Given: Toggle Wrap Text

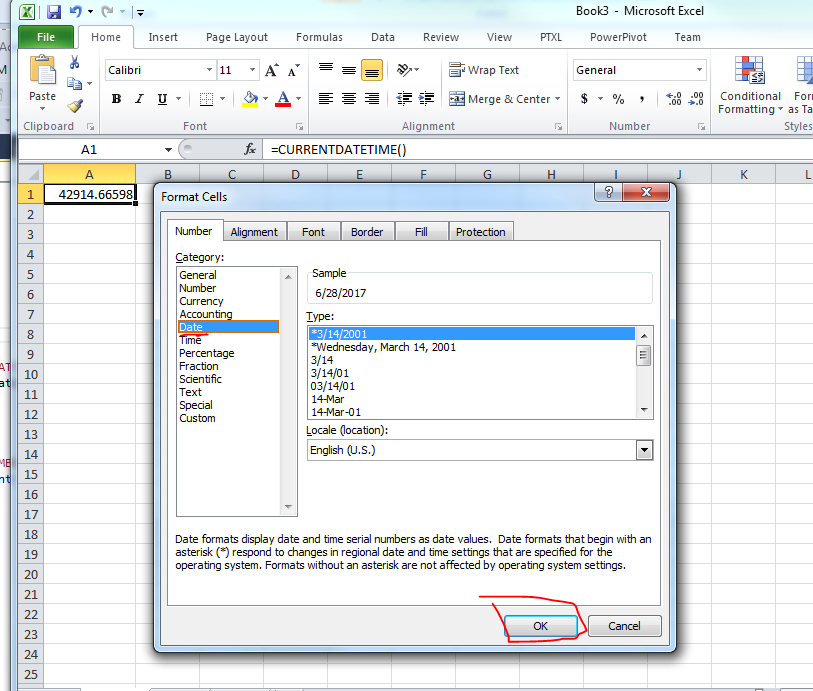Looking at the screenshot, I should [469, 70].
